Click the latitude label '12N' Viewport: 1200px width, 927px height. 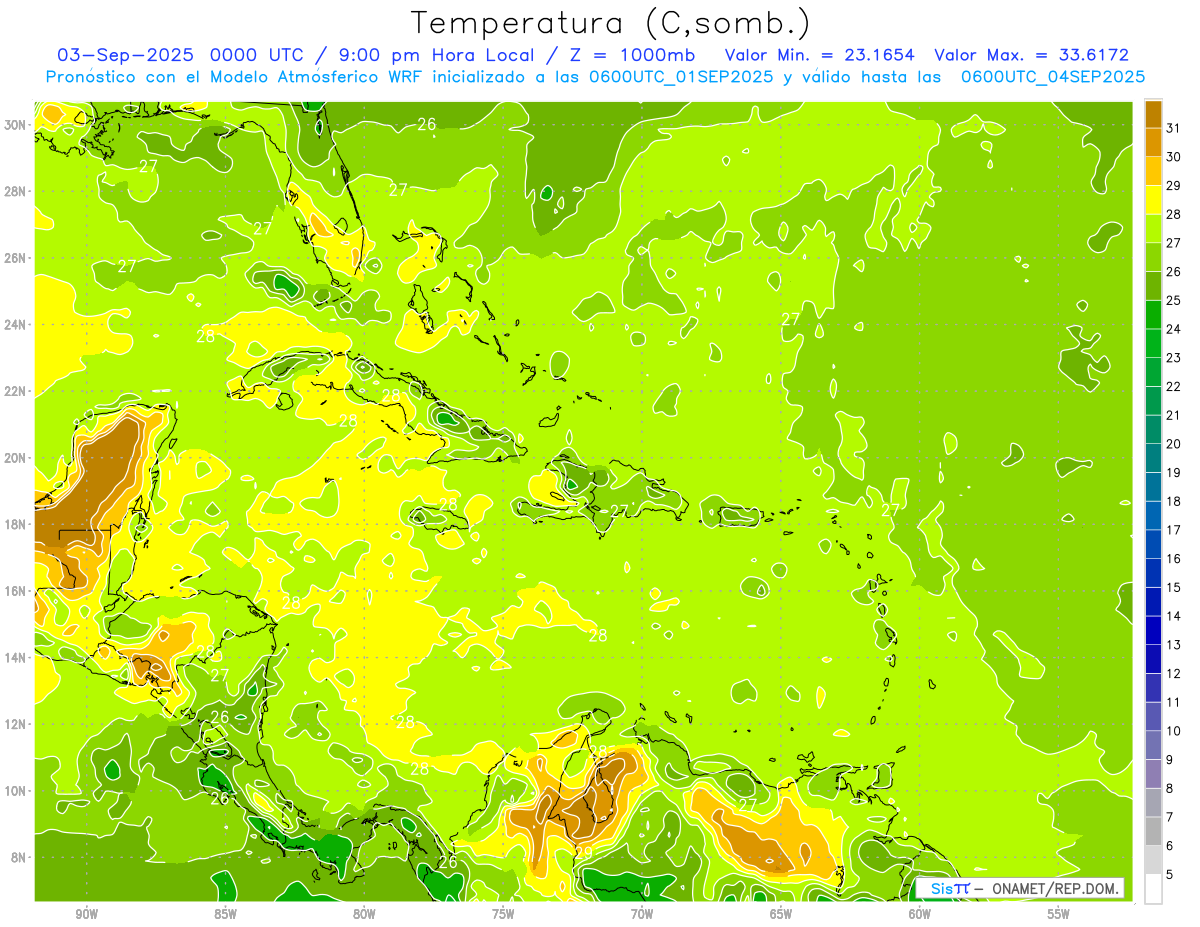pos(17,724)
